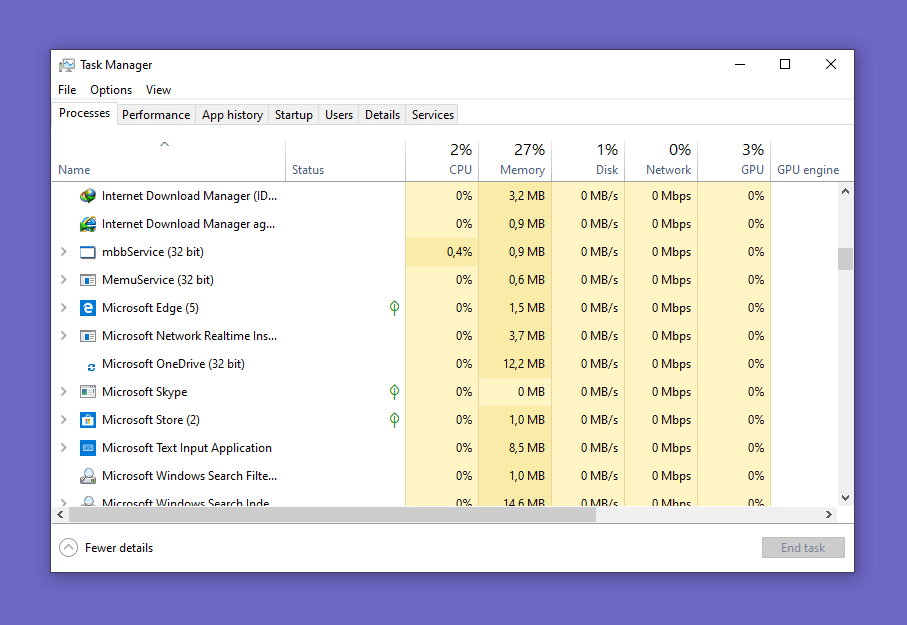907x625 pixels.
Task: Switch to the Services tab
Action: point(433,115)
